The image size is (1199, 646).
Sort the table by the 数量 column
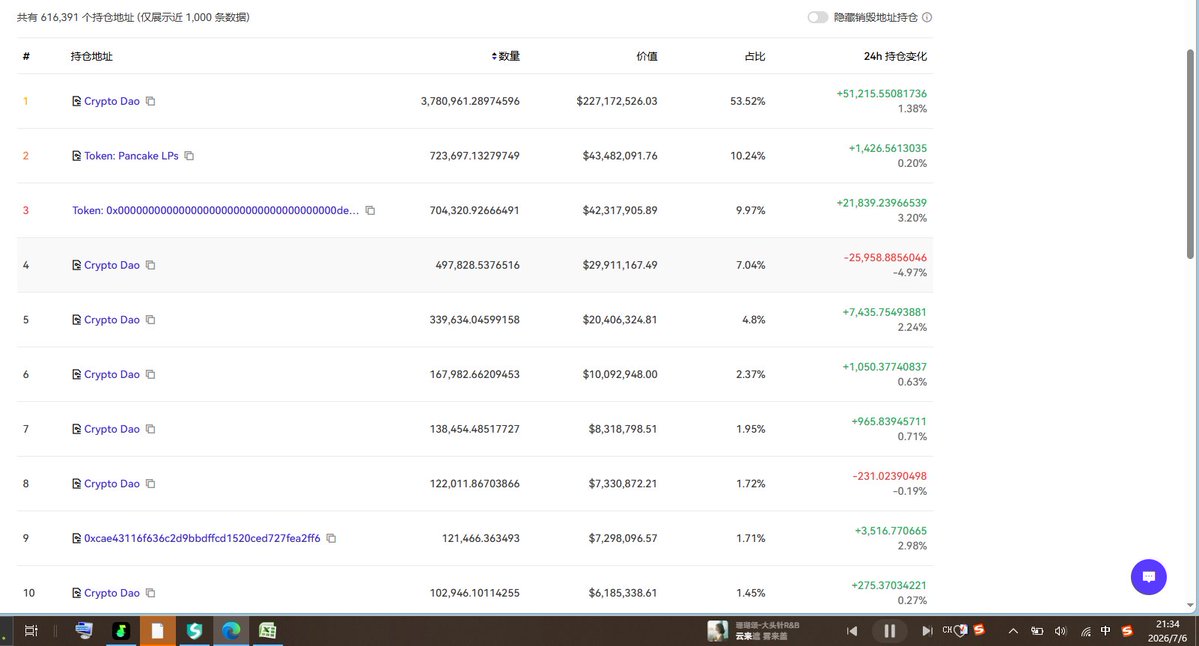505,56
